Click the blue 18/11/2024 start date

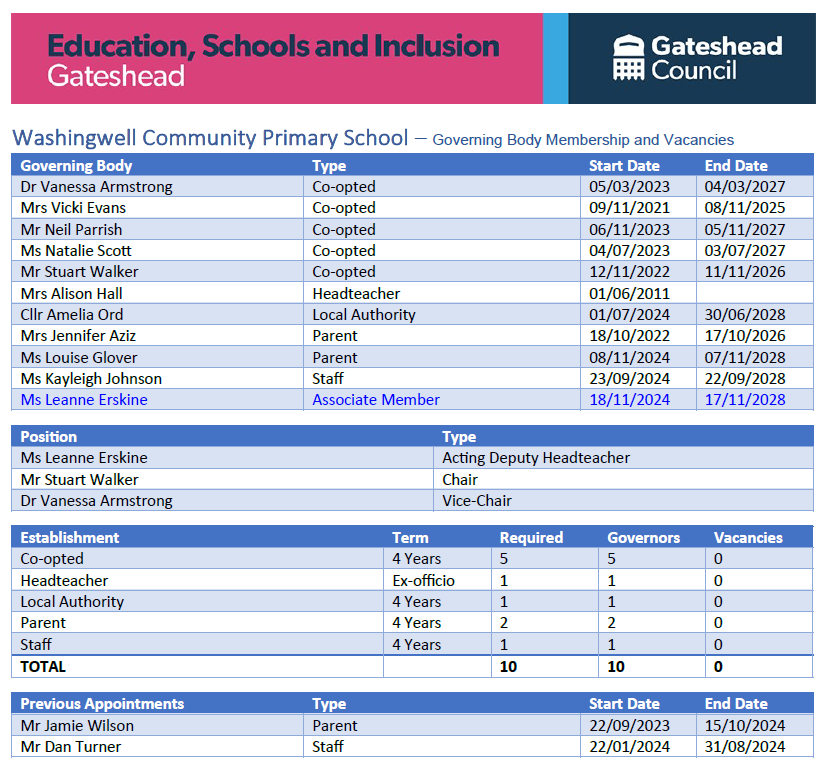[629, 400]
